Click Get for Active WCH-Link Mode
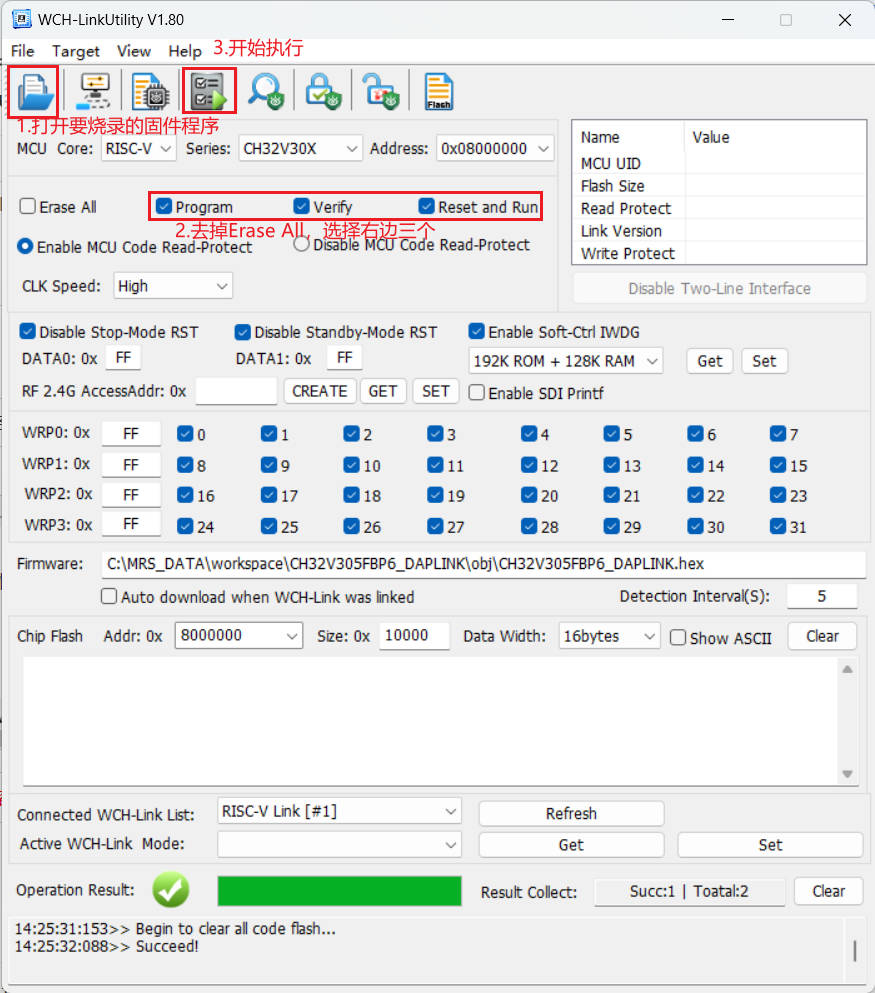 tap(571, 845)
